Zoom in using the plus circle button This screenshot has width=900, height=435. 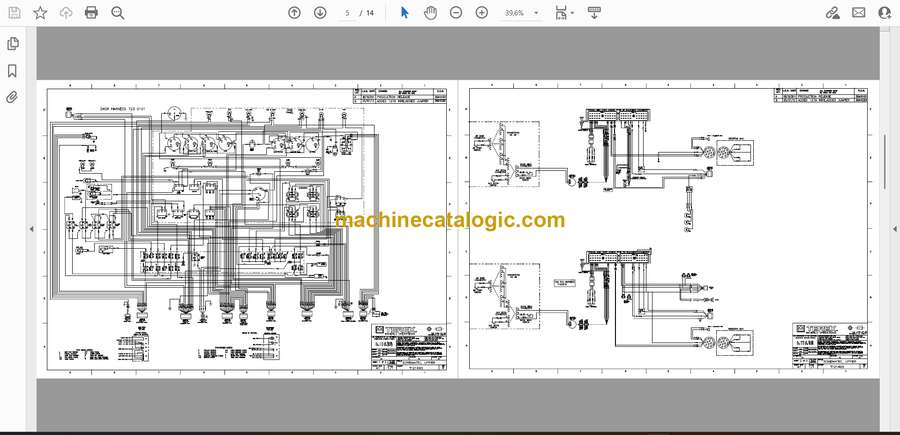tap(482, 13)
